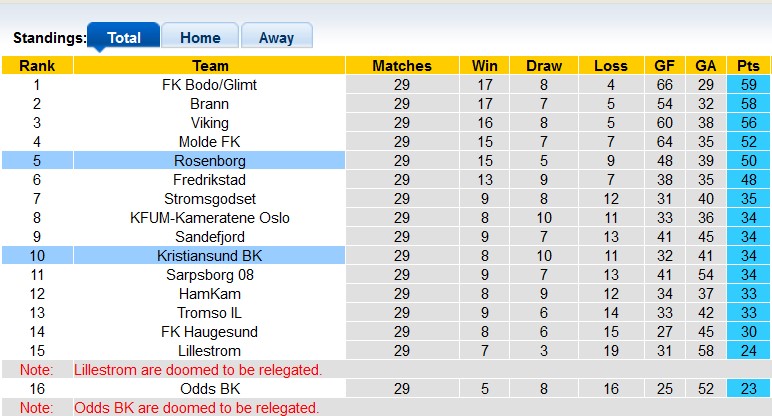Image resolution: width=772 pixels, height=416 pixels.
Task: Select Viking in the standings
Action: tap(209, 123)
